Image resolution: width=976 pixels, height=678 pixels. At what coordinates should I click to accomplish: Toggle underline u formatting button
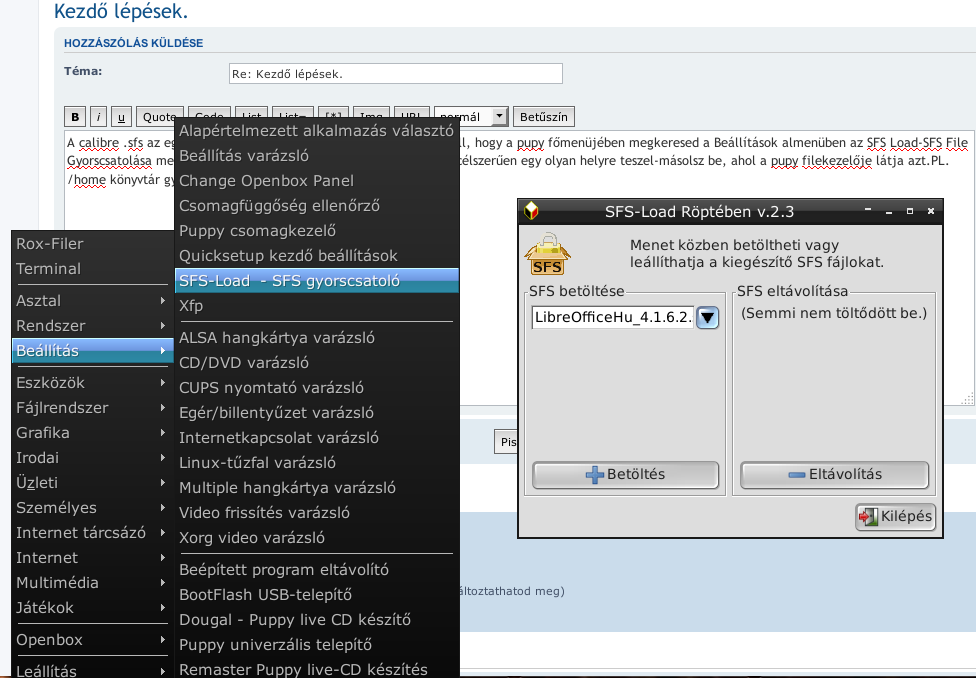click(x=121, y=116)
